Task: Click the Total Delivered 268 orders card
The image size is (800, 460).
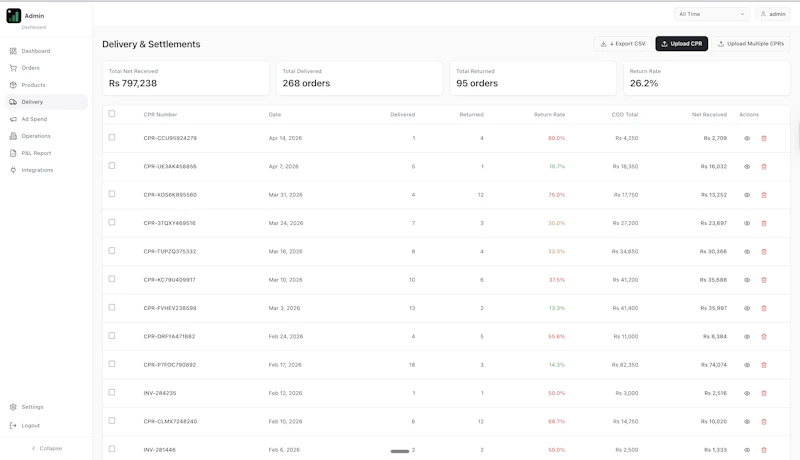Action: point(360,78)
